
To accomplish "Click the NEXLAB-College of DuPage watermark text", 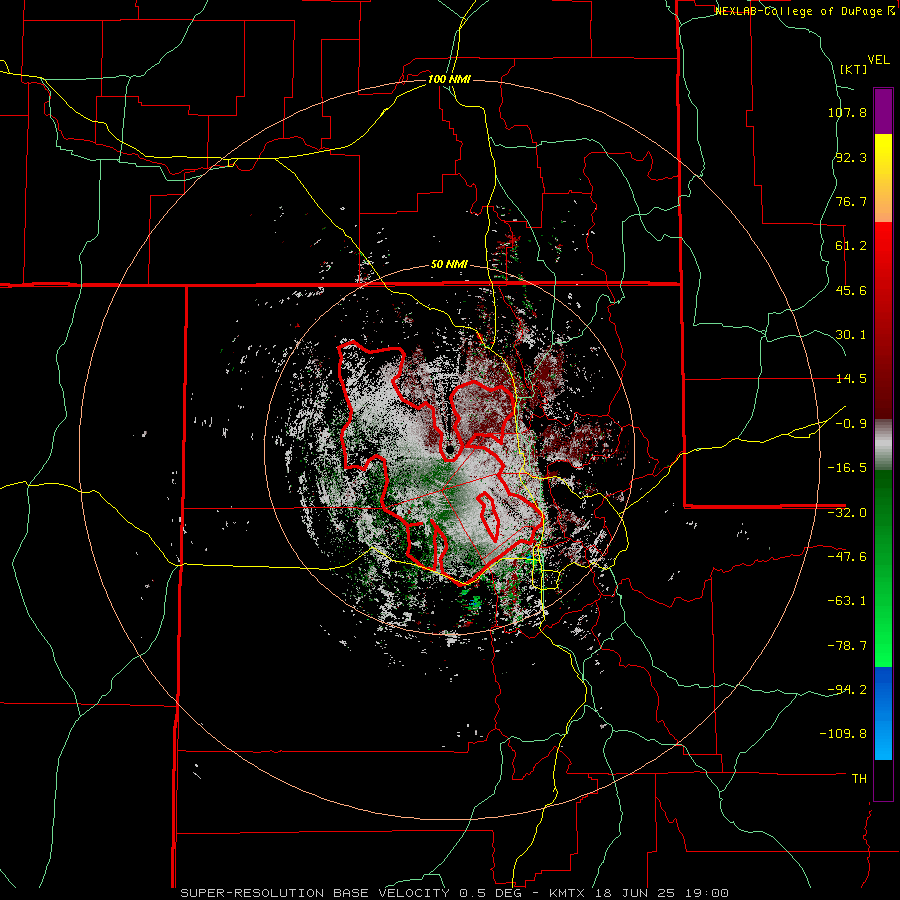I will coord(804,11).
